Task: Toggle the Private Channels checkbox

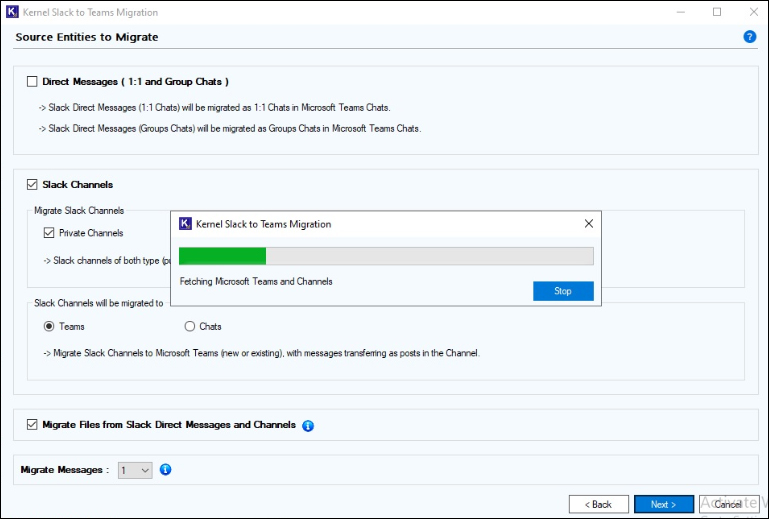Action: click(49, 233)
